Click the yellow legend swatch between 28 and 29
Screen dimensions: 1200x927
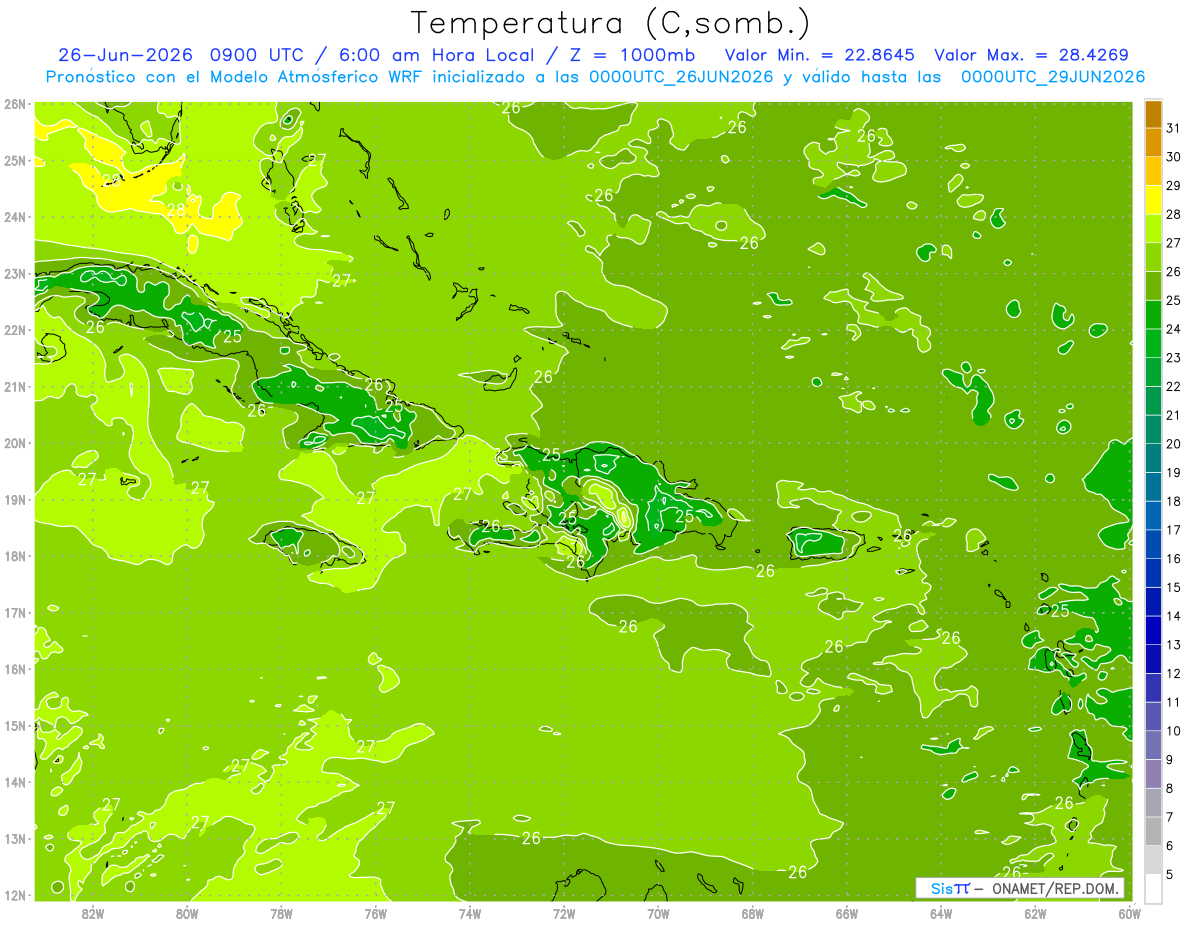click(1153, 200)
